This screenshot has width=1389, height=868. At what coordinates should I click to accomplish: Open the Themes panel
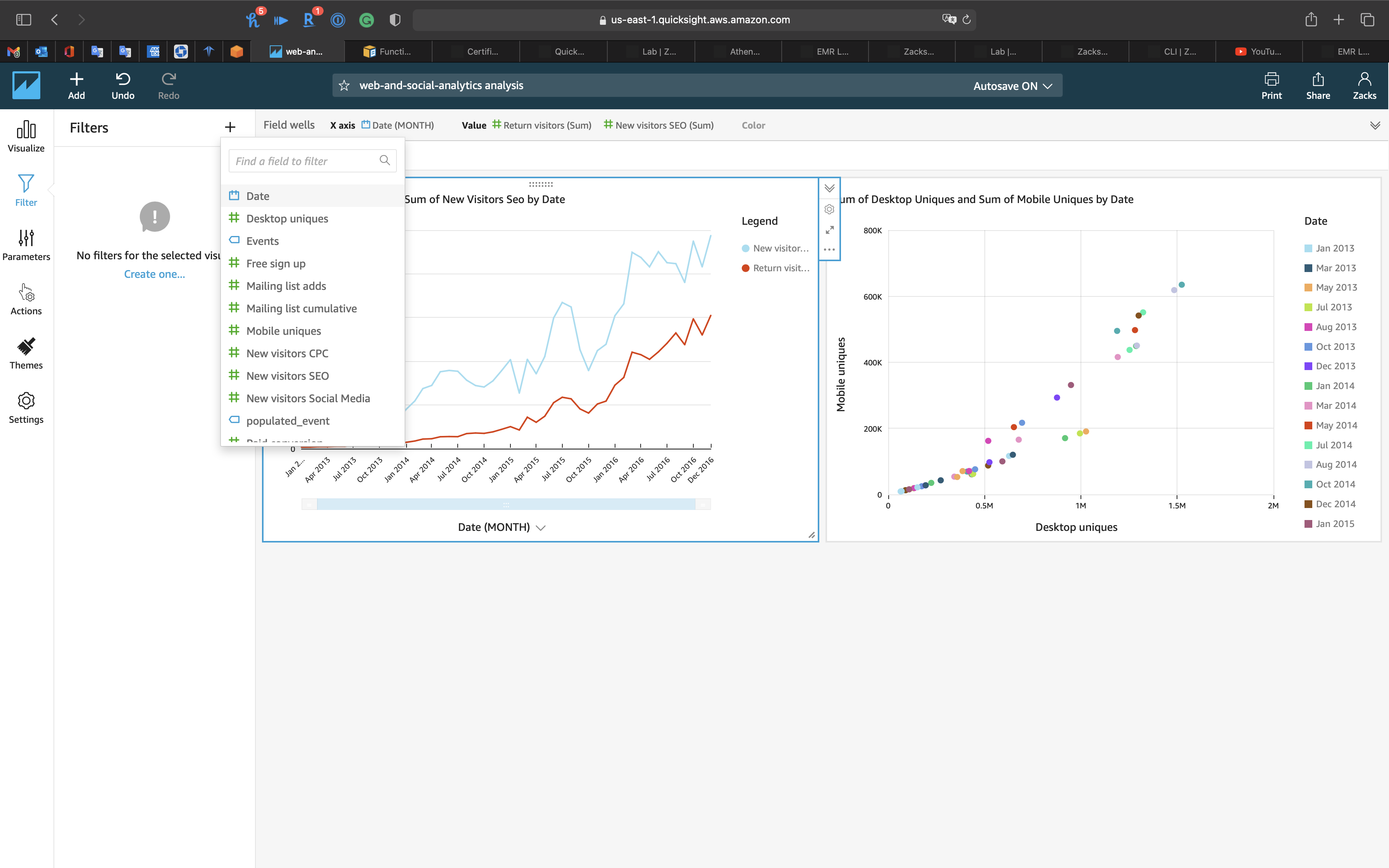coord(26,353)
